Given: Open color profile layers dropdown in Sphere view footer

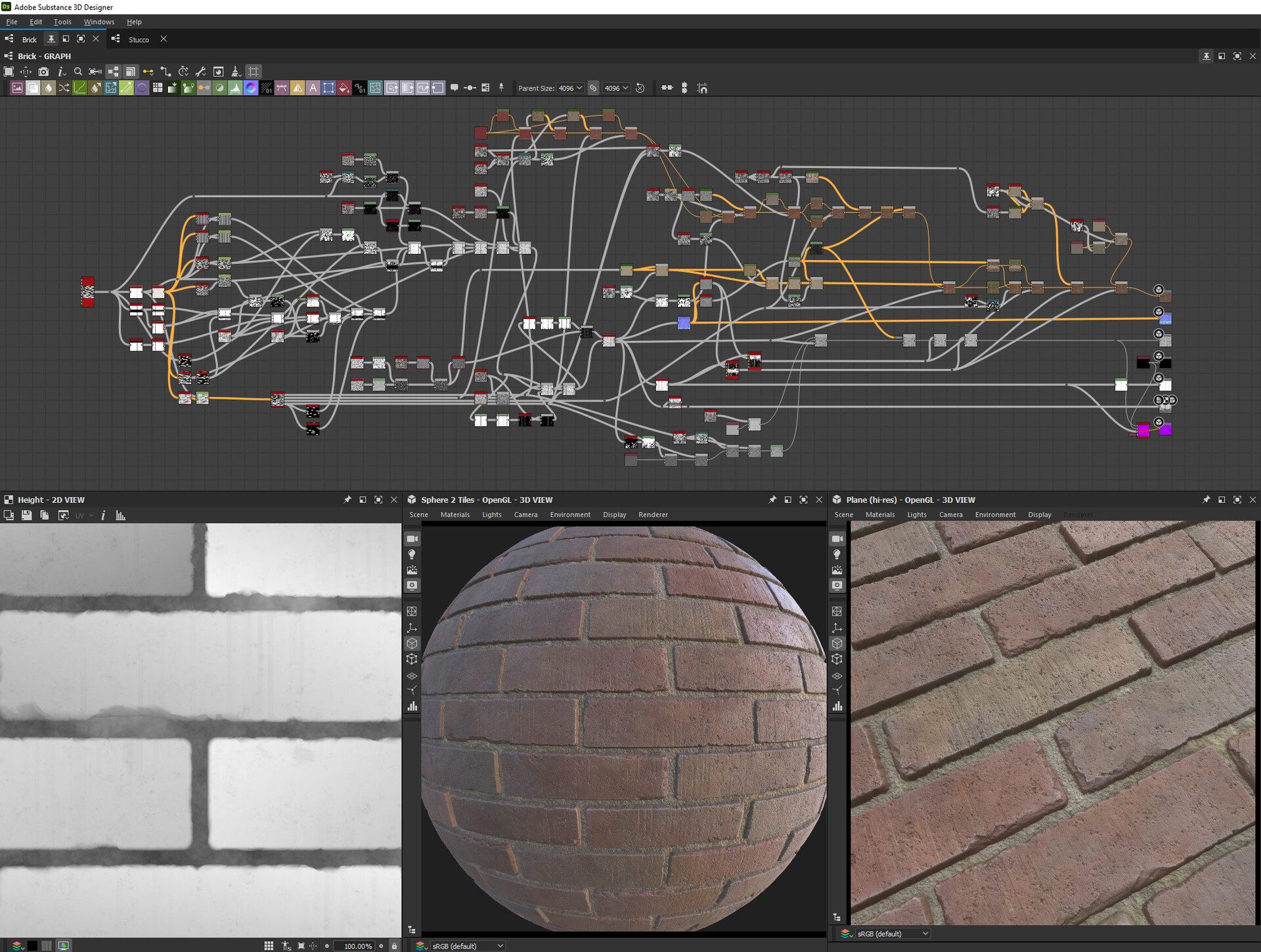Looking at the screenshot, I should pos(421,946).
